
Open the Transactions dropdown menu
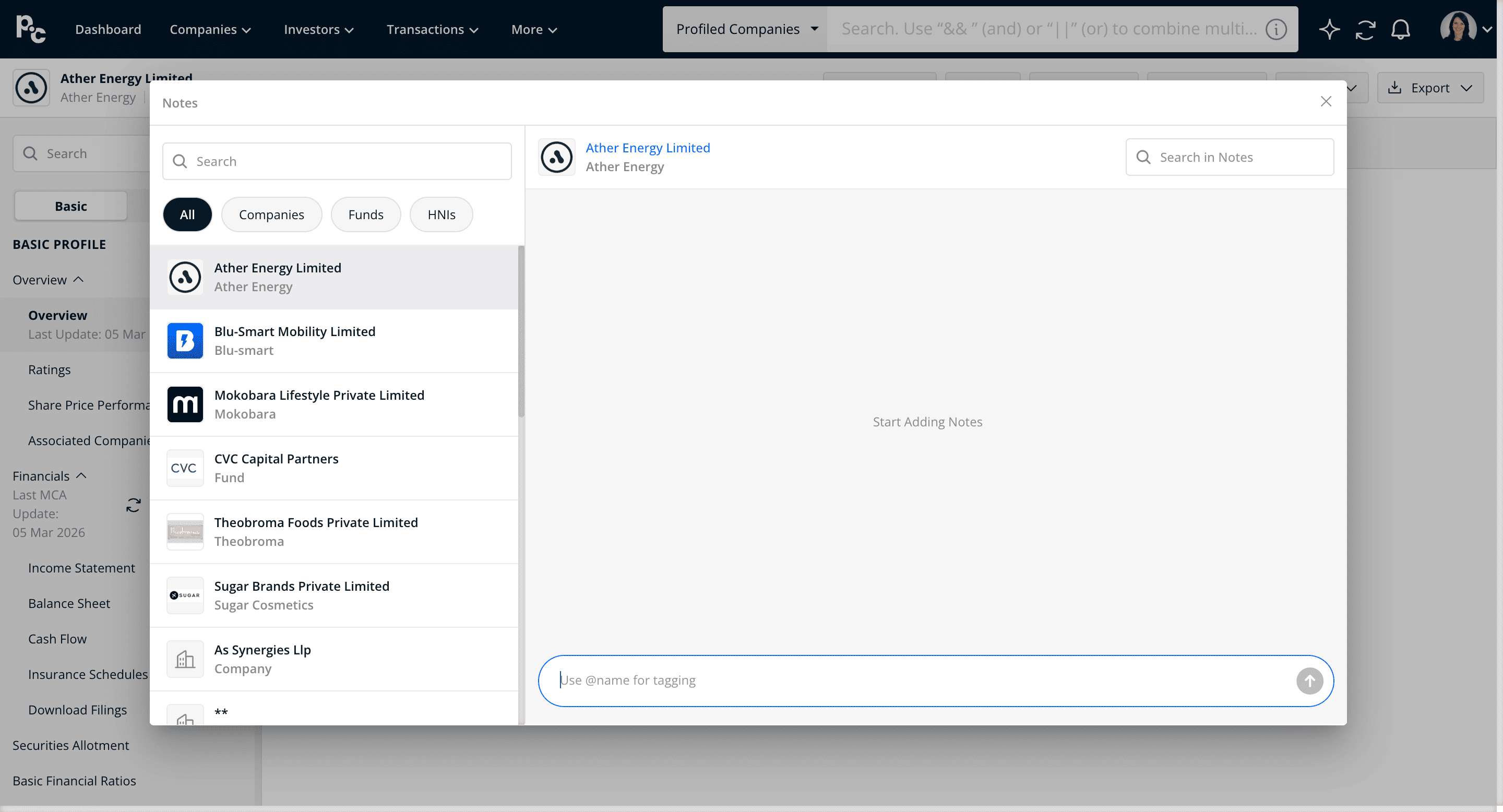pyautogui.click(x=432, y=29)
